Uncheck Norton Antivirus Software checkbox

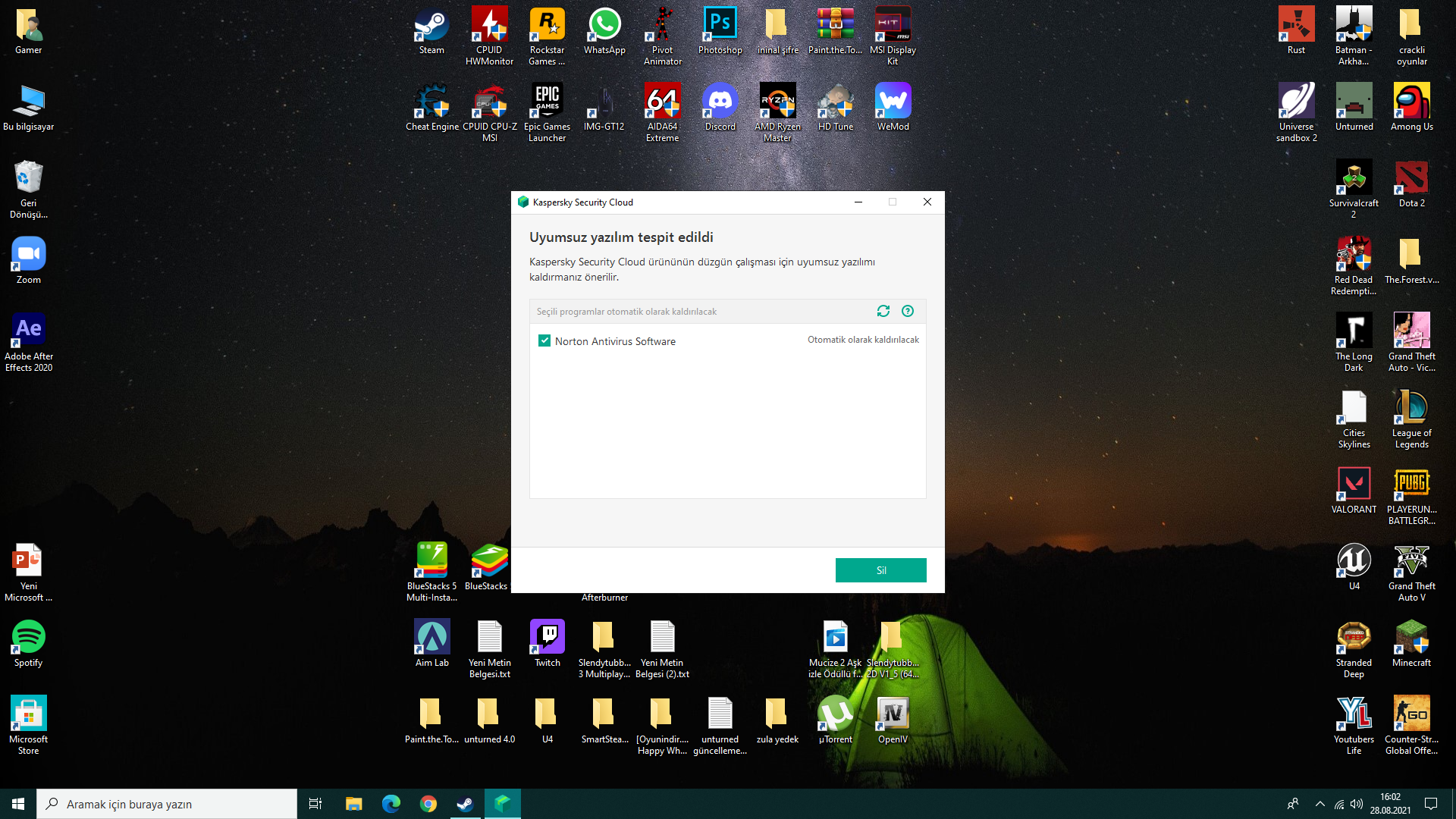tap(544, 340)
